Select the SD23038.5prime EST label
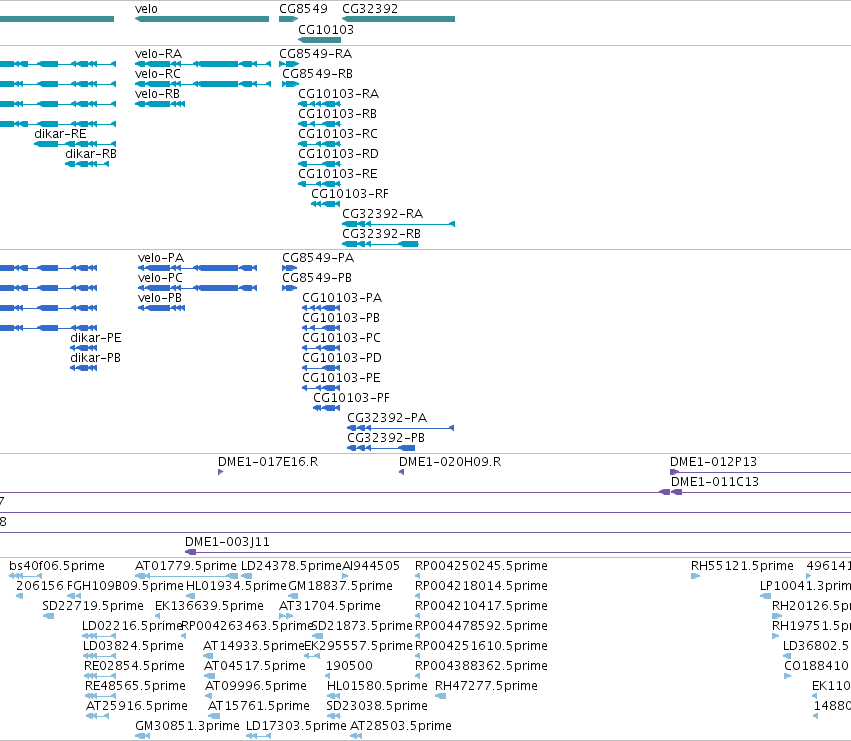The height and width of the screenshot is (741, 851). click(377, 706)
